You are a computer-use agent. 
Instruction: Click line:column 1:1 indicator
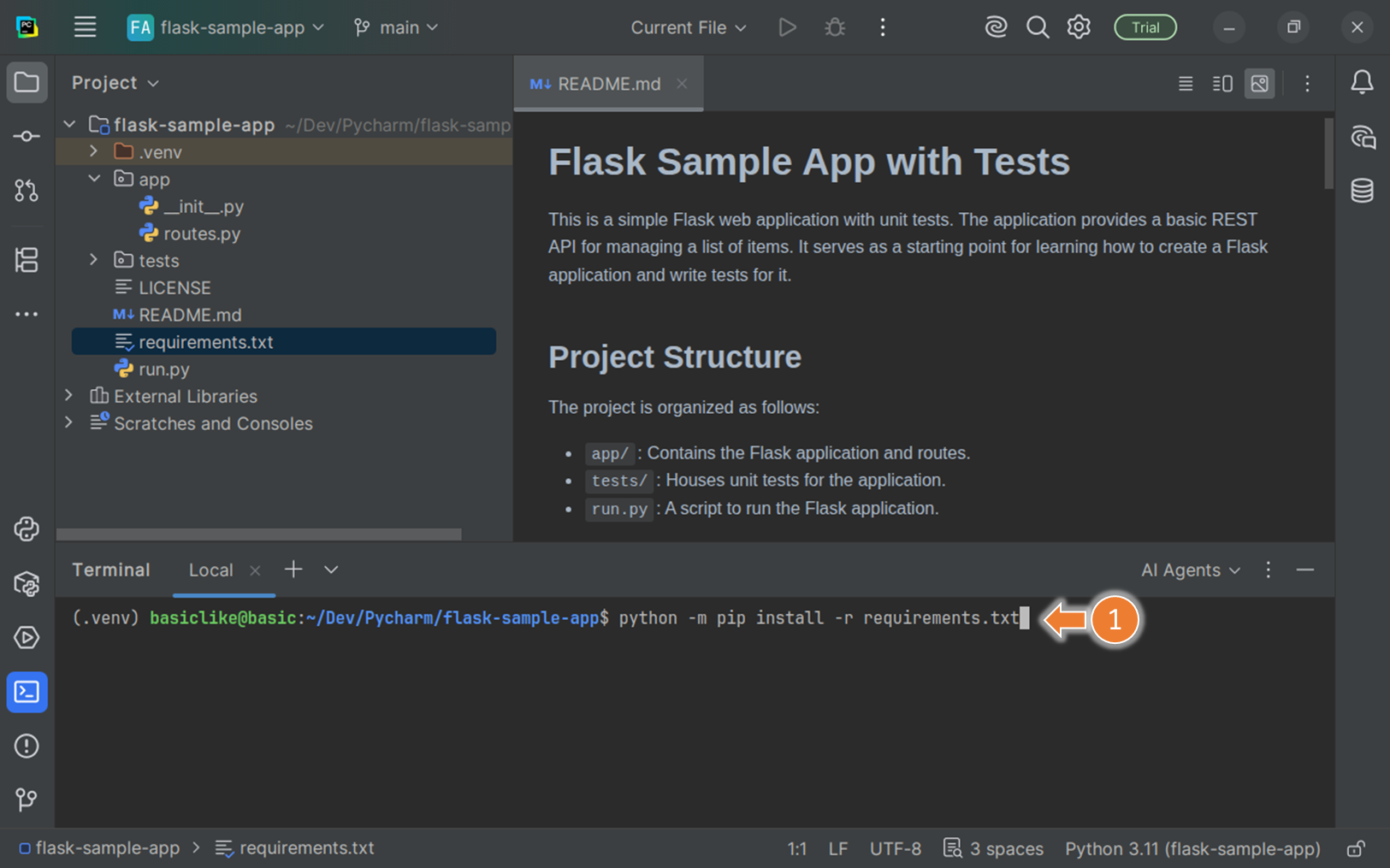797,849
